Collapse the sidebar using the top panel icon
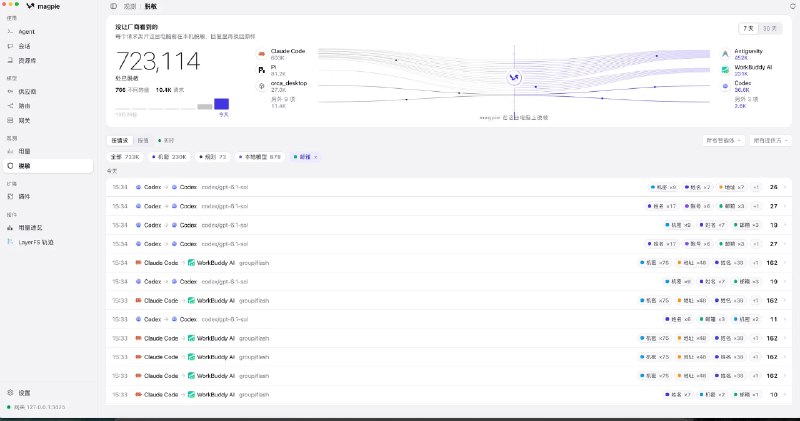Viewport: 800px width, 421px height. click(x=113, y=6)
